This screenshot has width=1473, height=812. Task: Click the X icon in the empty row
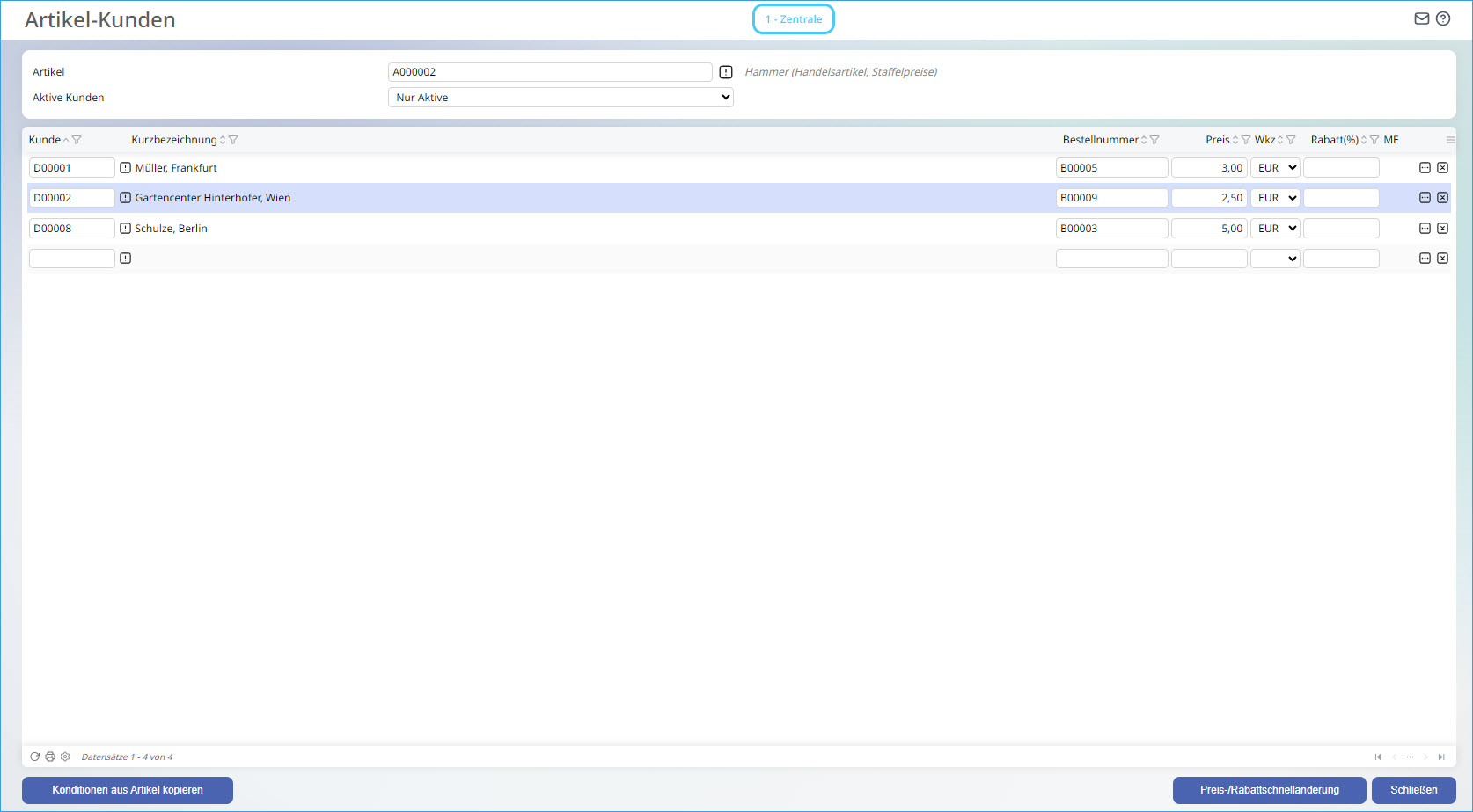pos(1442,259)
